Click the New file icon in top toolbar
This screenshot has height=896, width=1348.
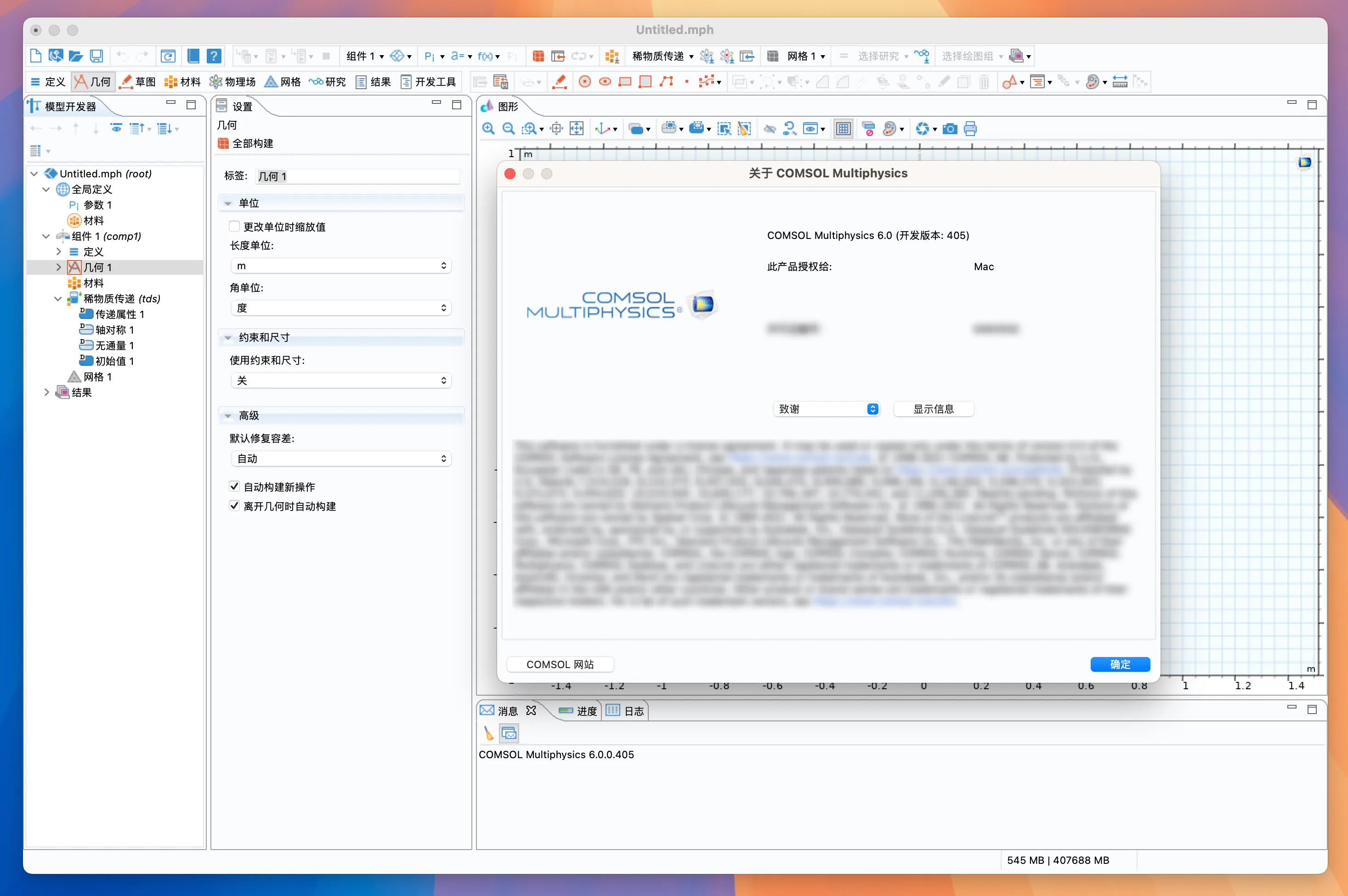click(35, 56)
